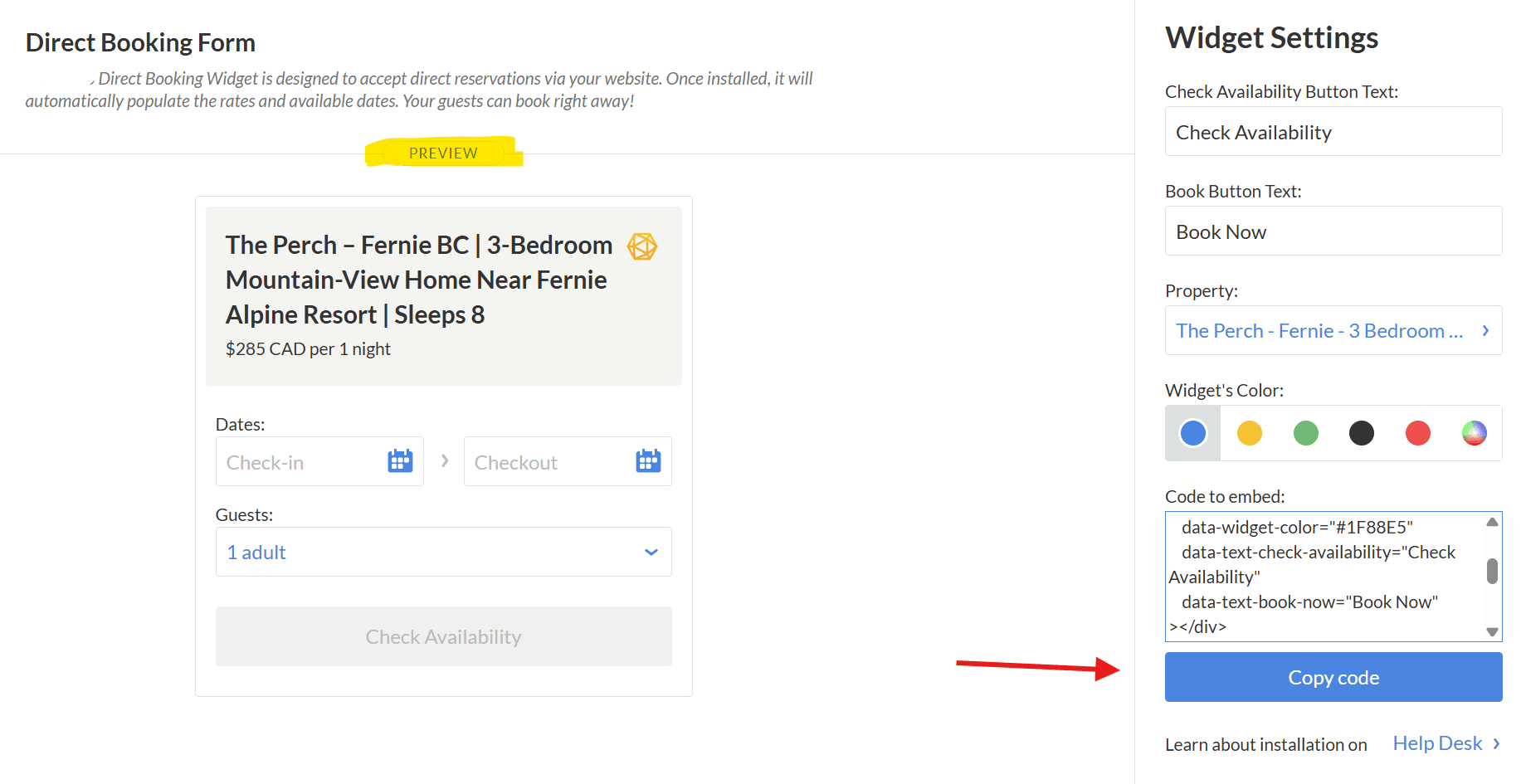
Task: Click the property title 'The Perch – Fernie BC'
Action: 419,280
